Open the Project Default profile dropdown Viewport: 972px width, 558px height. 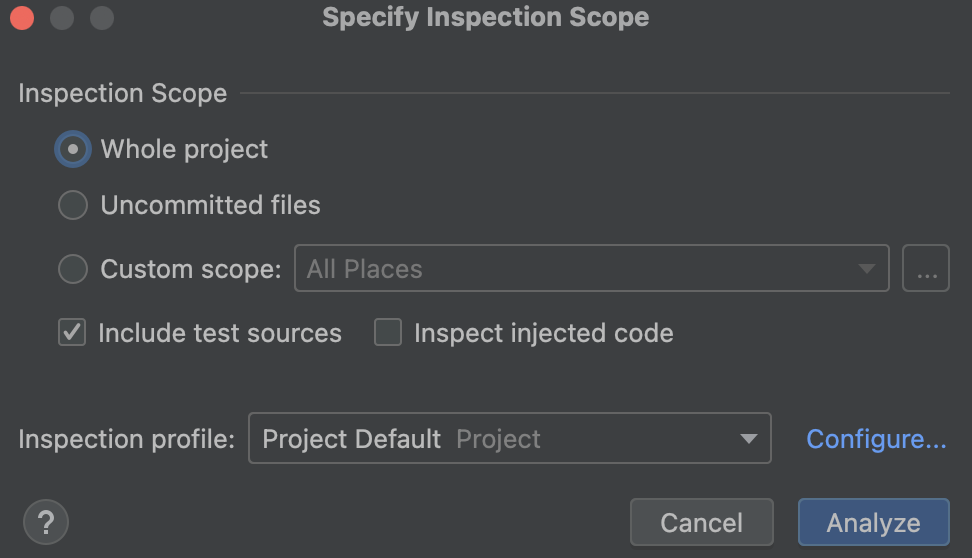508,439
